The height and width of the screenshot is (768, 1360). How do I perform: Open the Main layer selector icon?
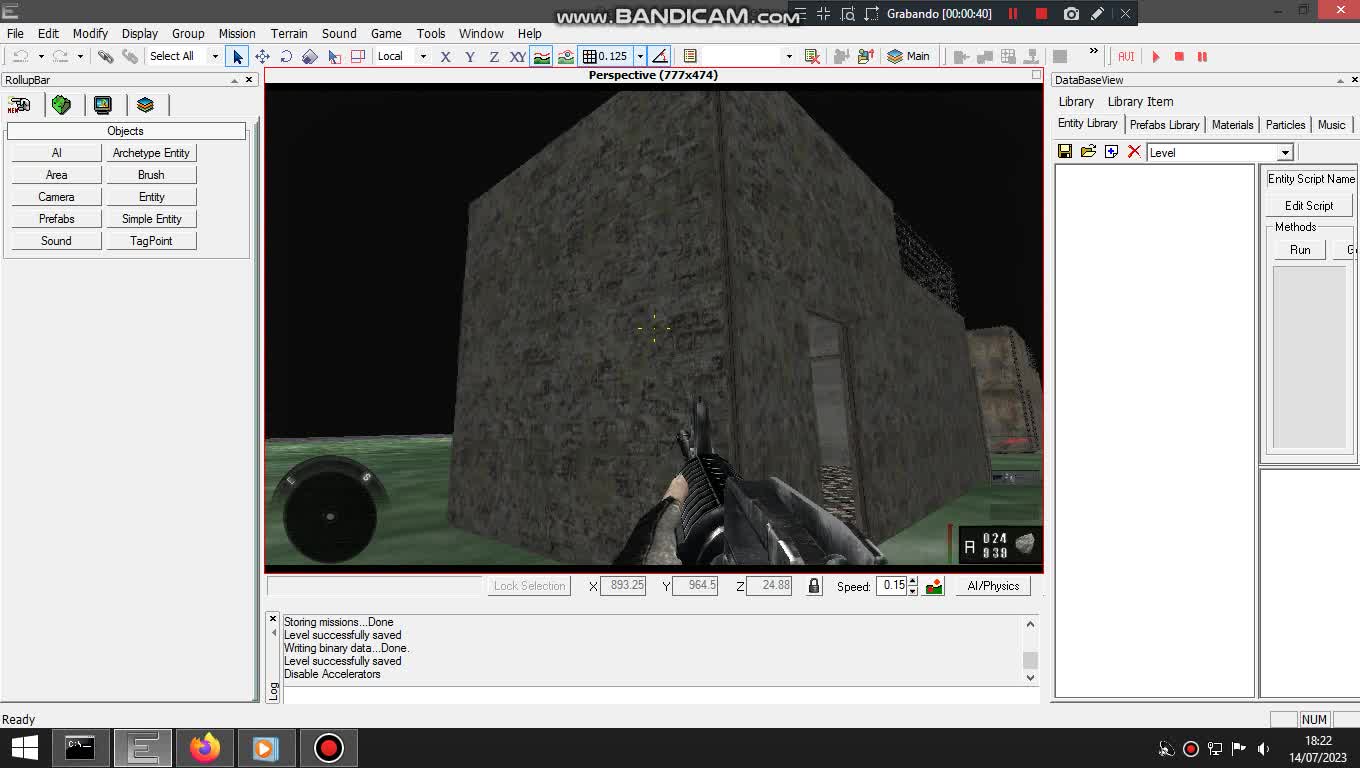point(895,56)
